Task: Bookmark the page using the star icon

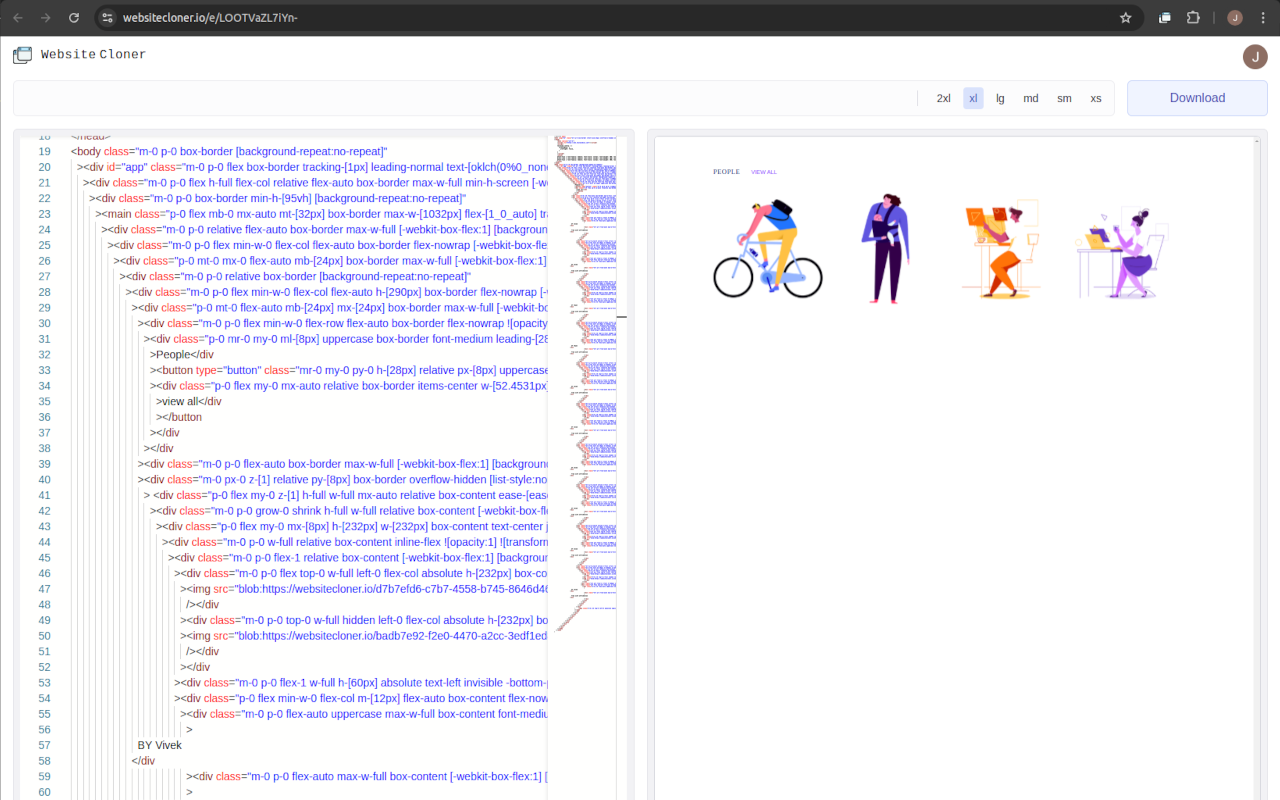Action: (x=1125, y=17)
